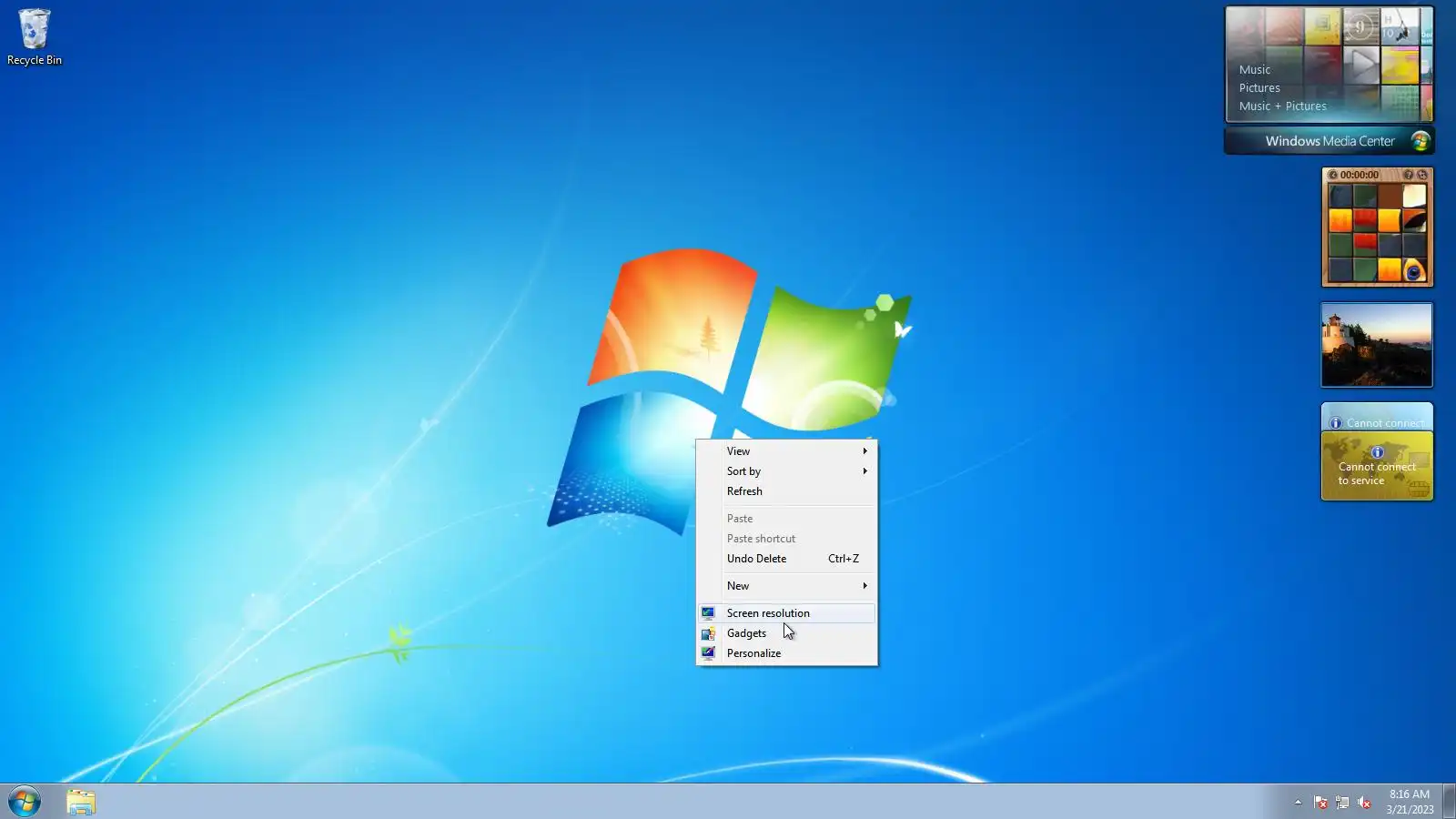
Task: Open Gadgets from the context menu
Action: (787, 633)
